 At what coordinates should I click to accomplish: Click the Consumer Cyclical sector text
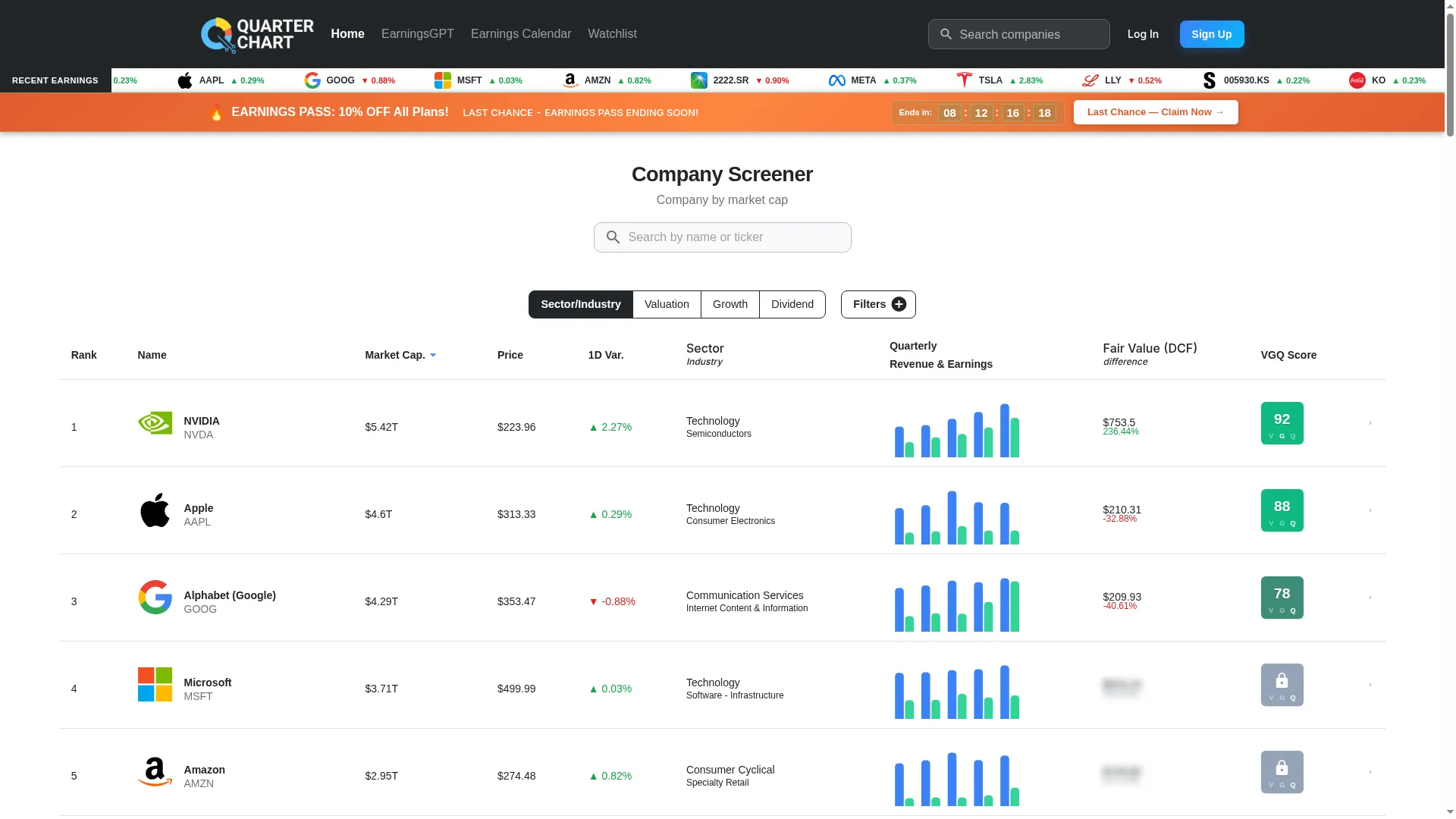click(x=730, y=770)
